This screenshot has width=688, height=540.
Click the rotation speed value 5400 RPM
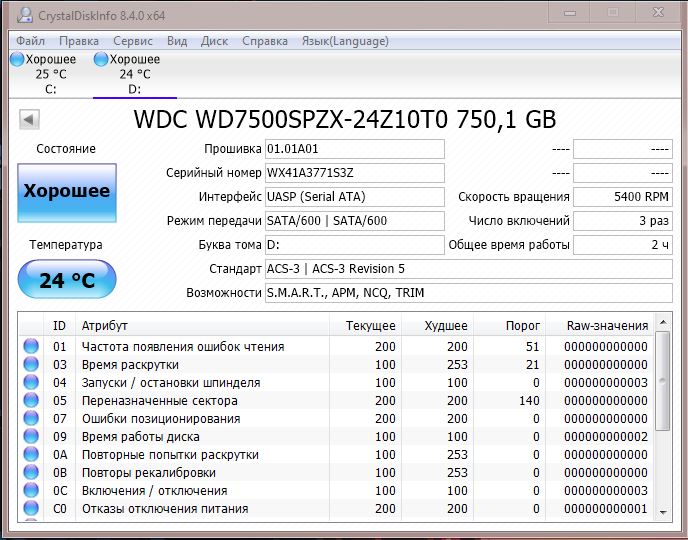coord(623,197)
